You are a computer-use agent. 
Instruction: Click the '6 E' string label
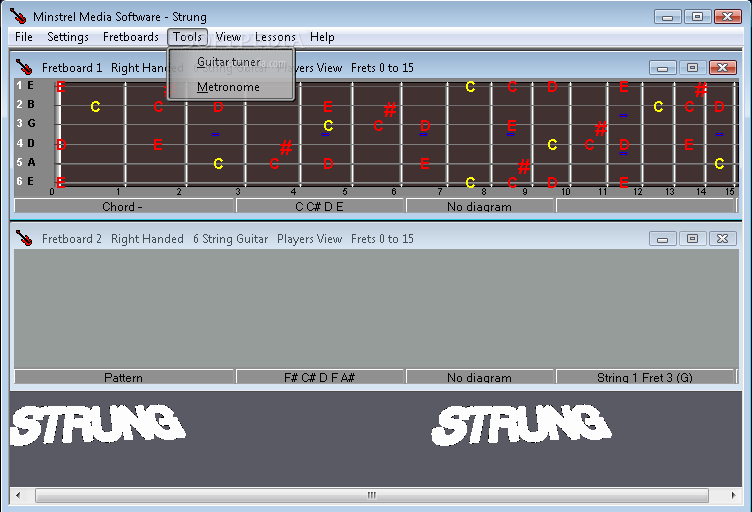[25, 181]
